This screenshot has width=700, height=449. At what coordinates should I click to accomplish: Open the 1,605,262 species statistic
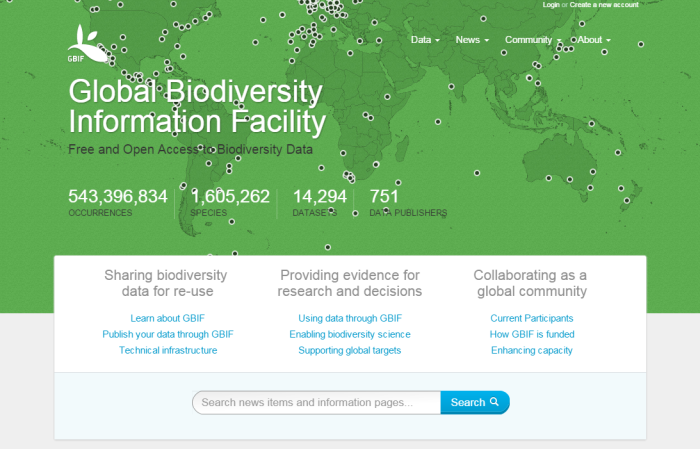[x=230, y=197]
